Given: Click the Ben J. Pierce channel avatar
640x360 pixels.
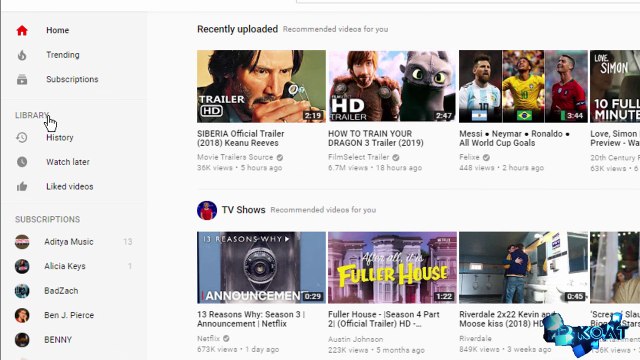Looking at the screenshot, I should [22, 315].
